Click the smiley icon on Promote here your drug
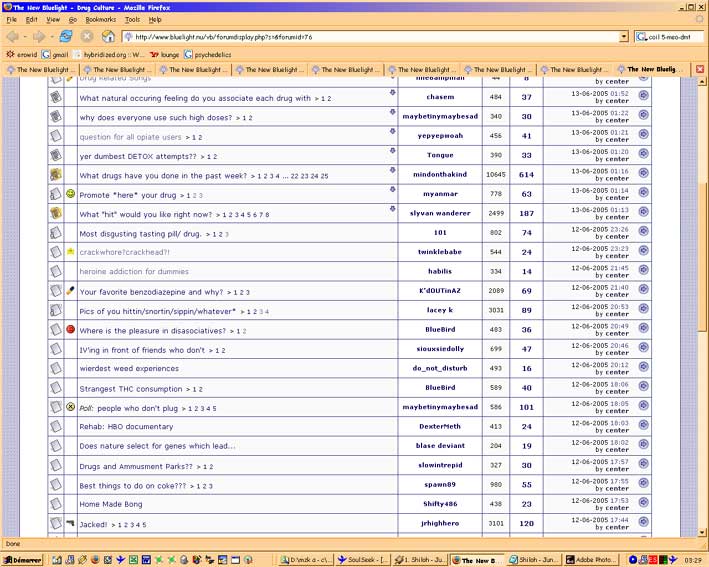 [71, 194]
